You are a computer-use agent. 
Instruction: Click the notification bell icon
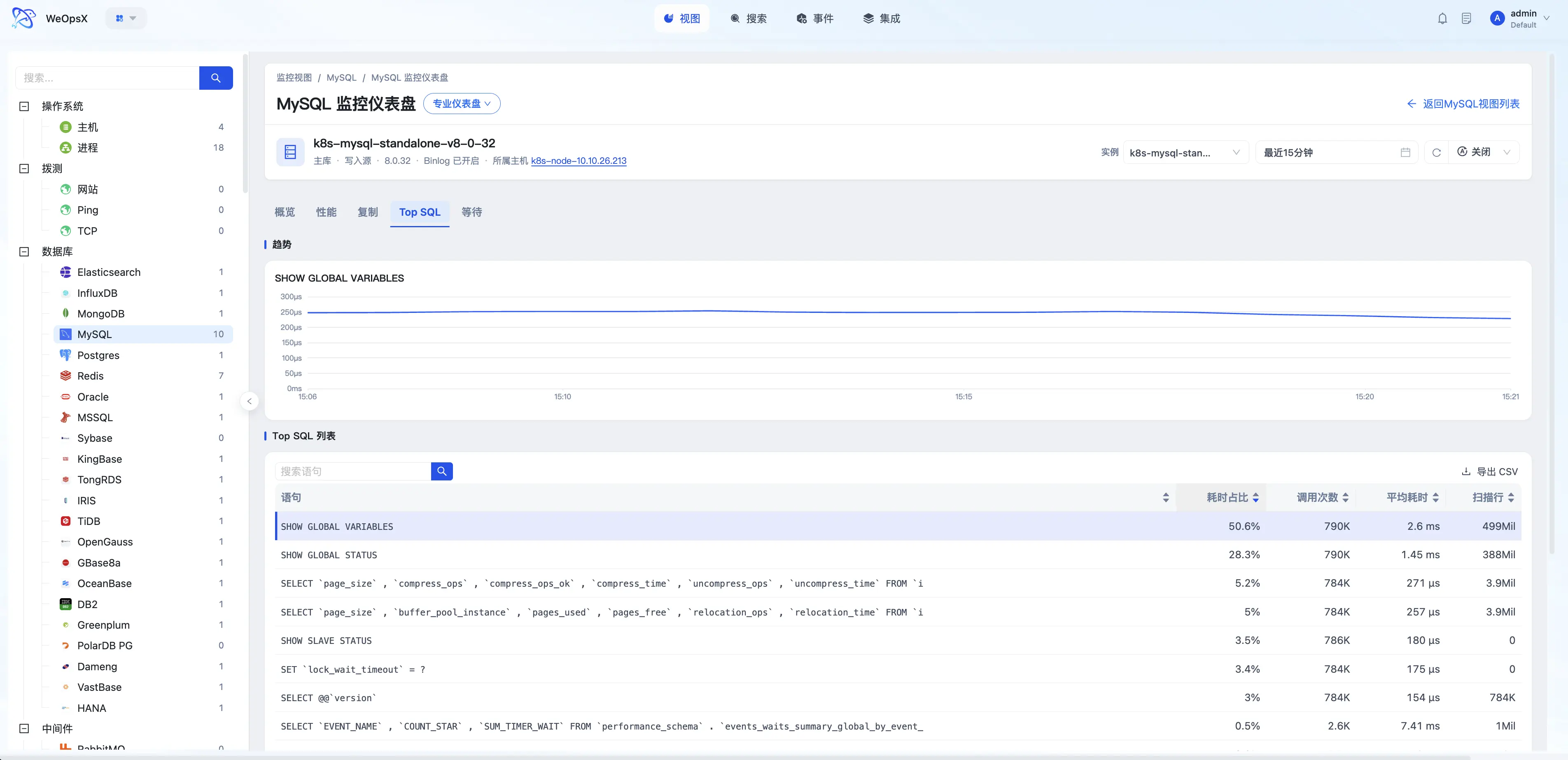click(1442, 19)
